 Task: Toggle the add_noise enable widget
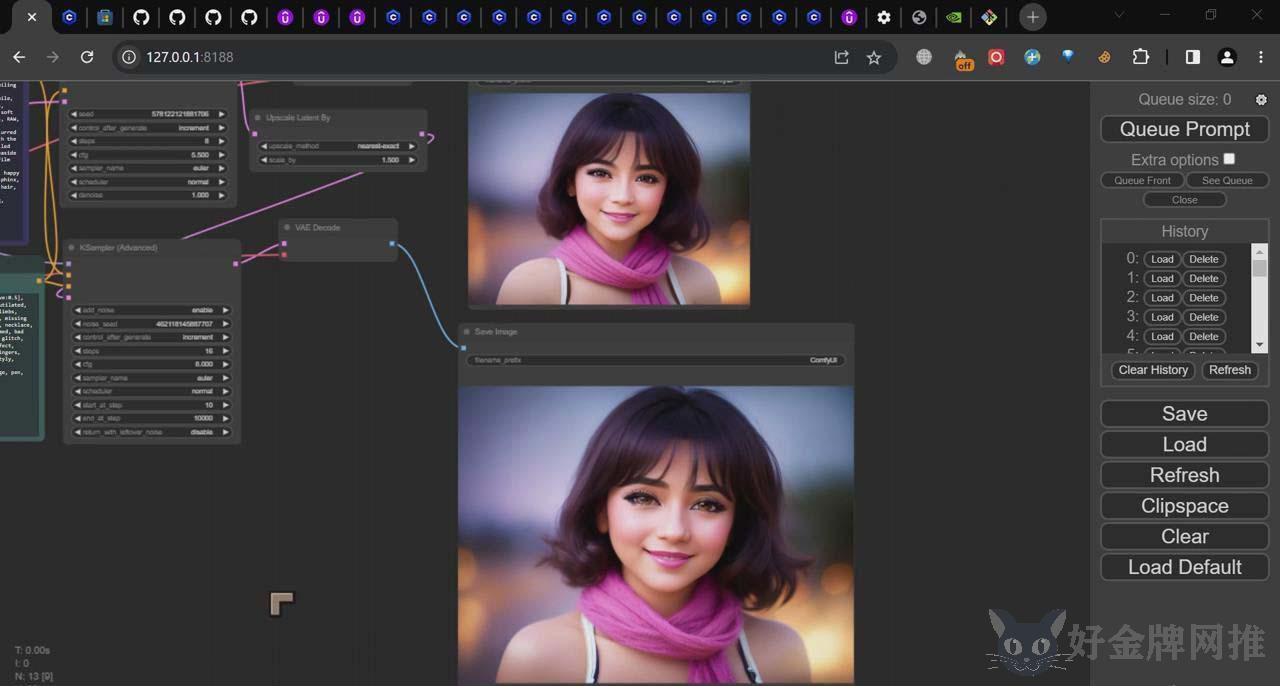pyautogui.click(x=150, y=310)
